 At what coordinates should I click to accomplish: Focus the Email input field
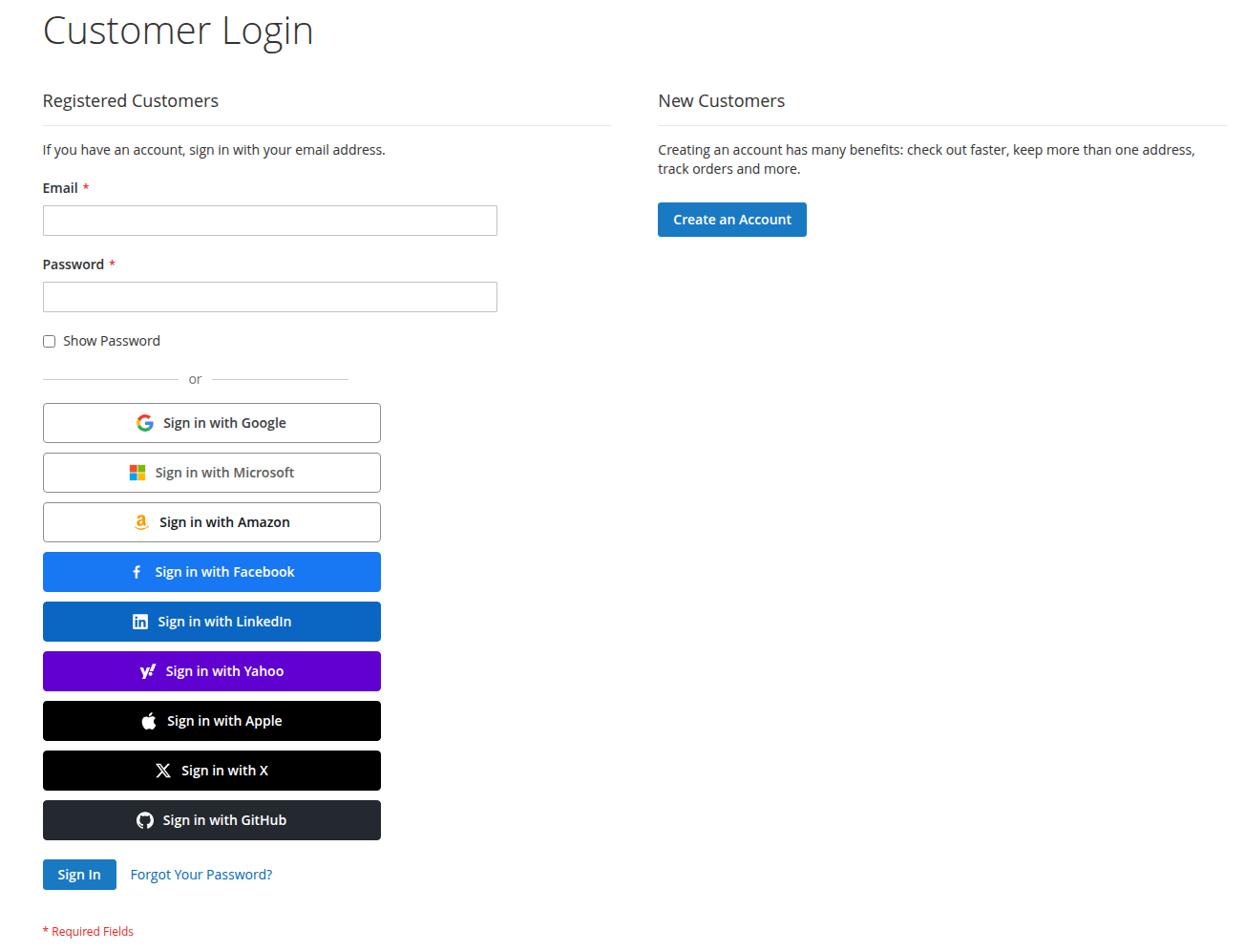[270, 221]
